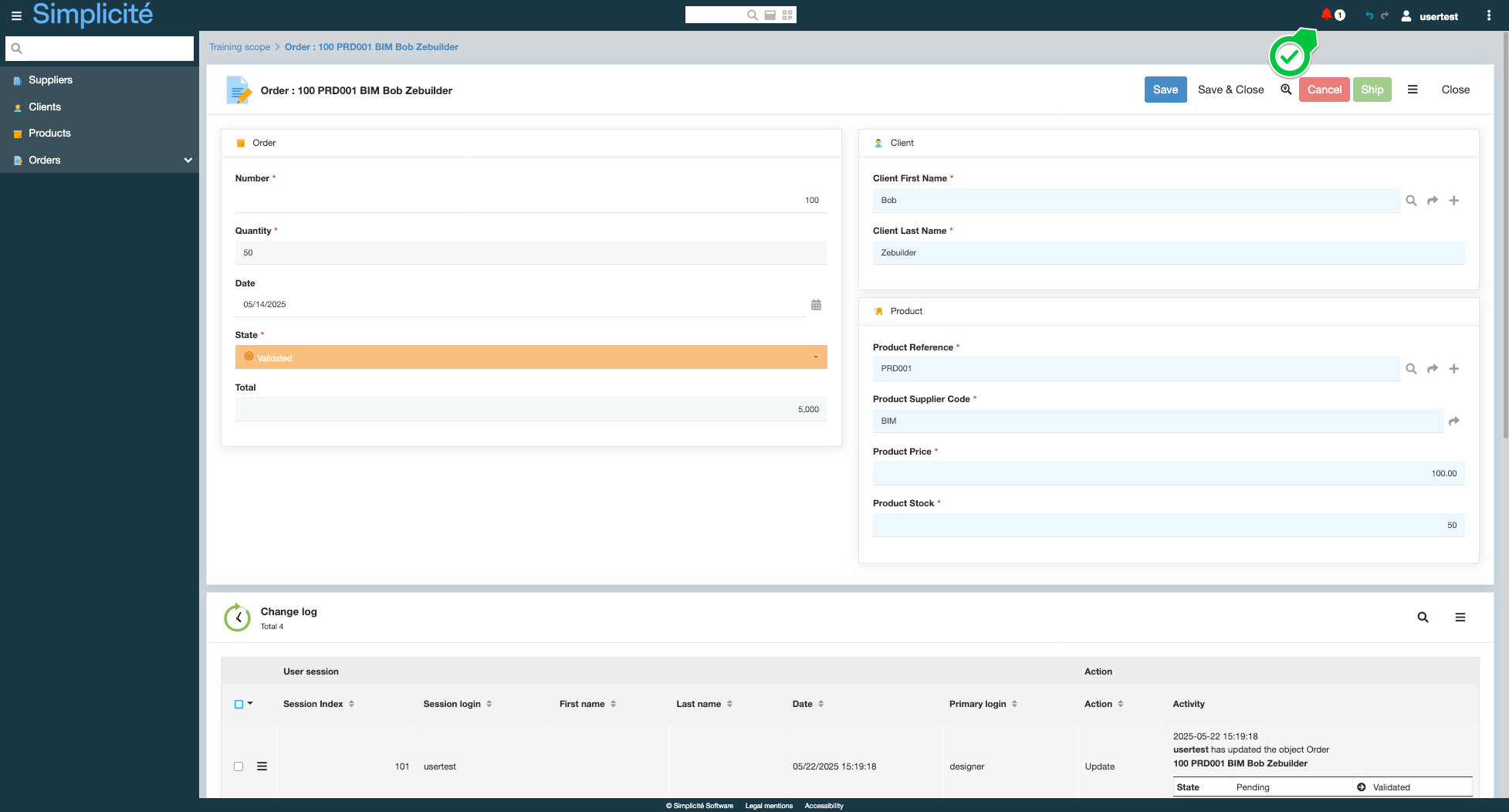Screen dimensions: 1509x812
Task: Click the top-bar card view icon
Action: click(770, 15)
